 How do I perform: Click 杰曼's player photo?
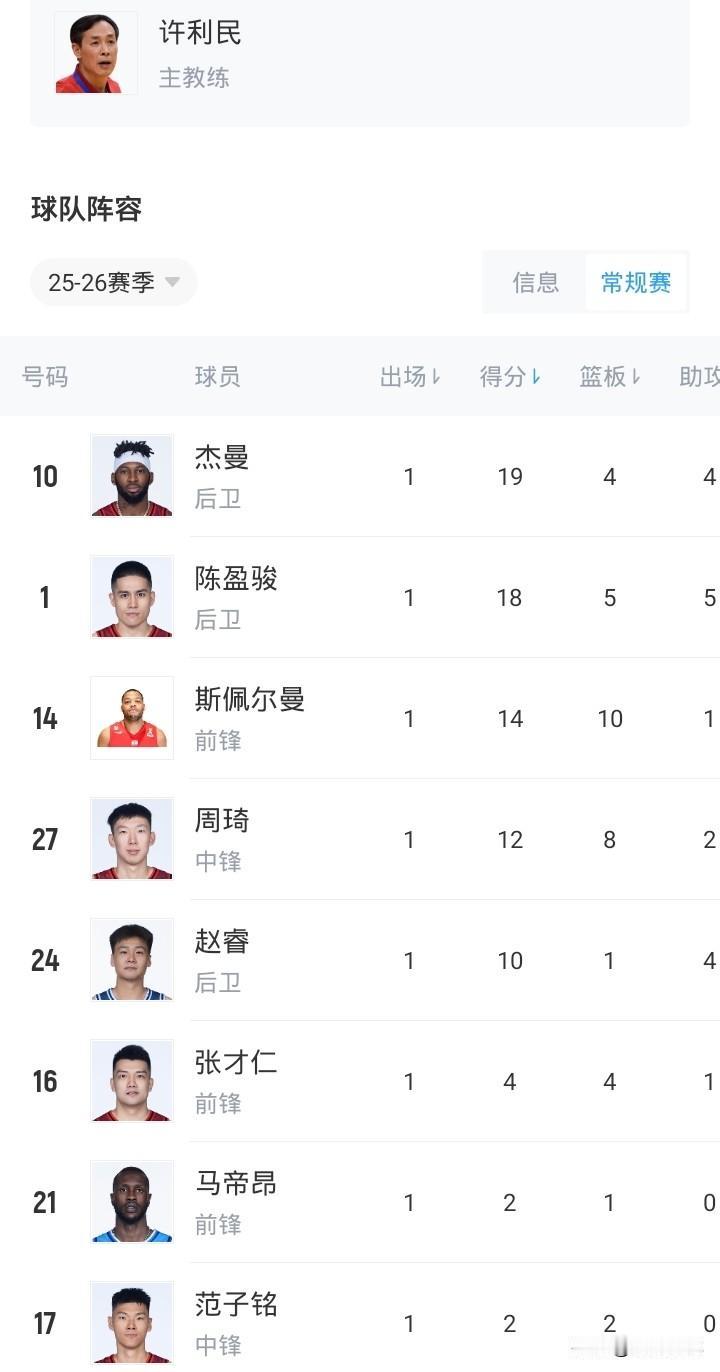point(131,475)
